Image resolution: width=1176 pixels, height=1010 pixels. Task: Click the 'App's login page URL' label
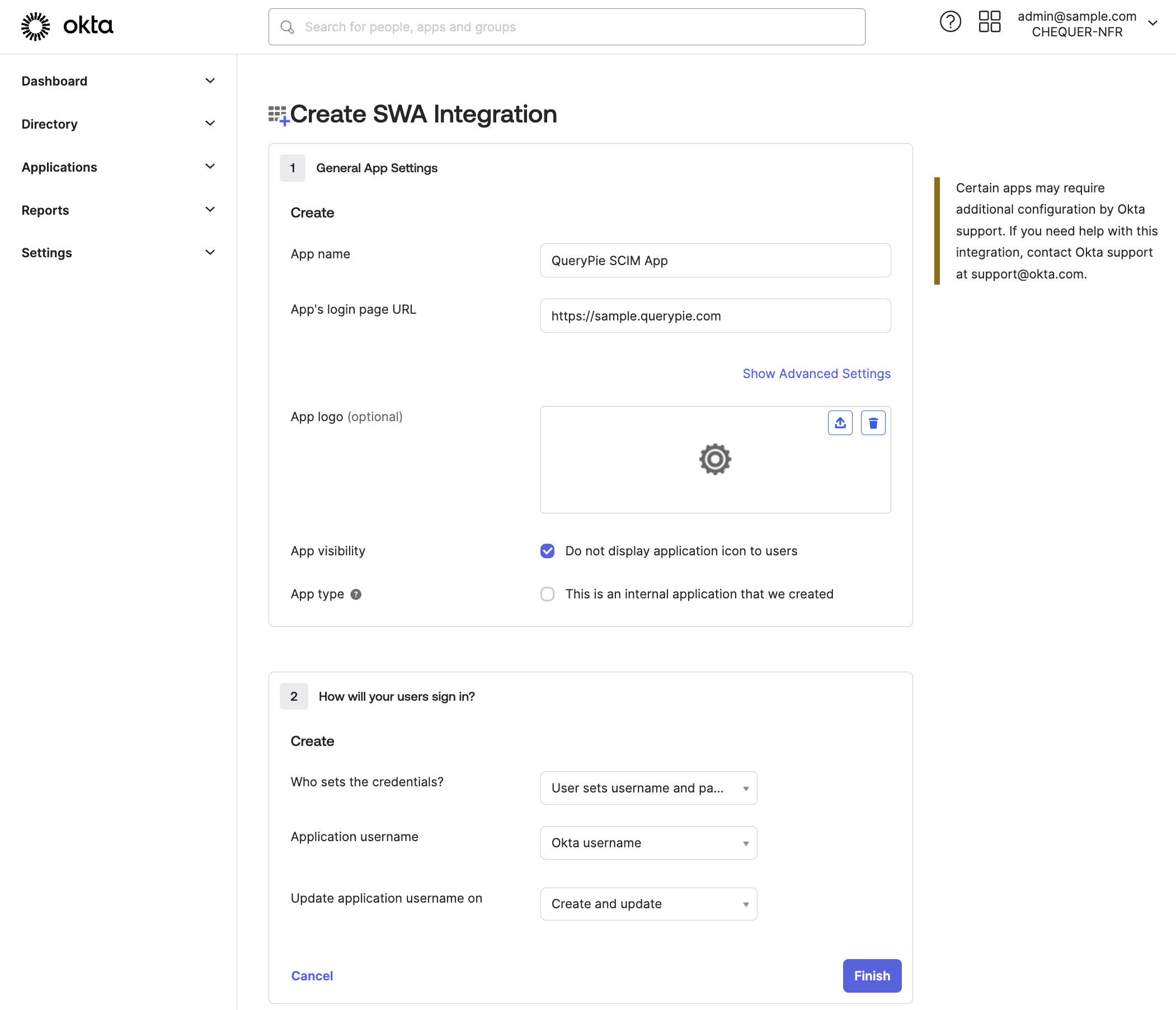tap(354, 309)
